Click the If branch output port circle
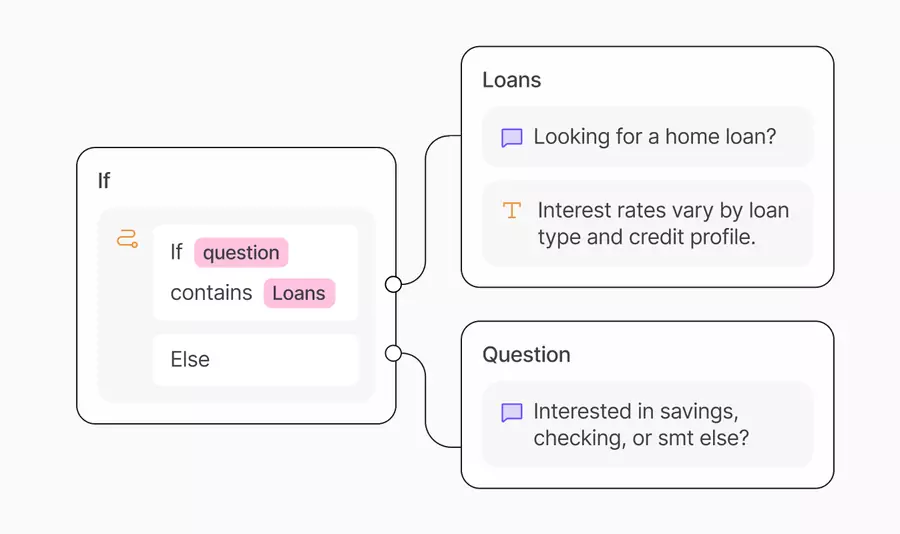900x534 pixels. coord(393,285)
